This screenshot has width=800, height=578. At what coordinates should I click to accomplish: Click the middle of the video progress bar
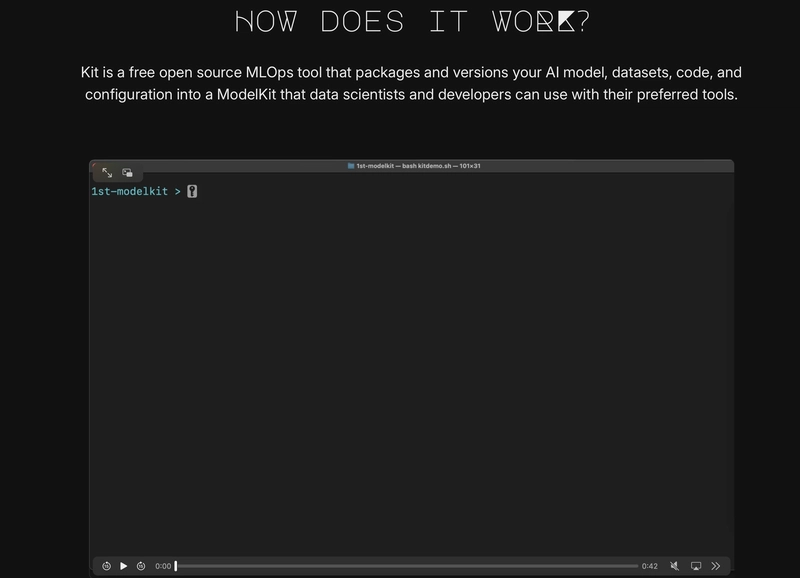(x=407, y=566)
